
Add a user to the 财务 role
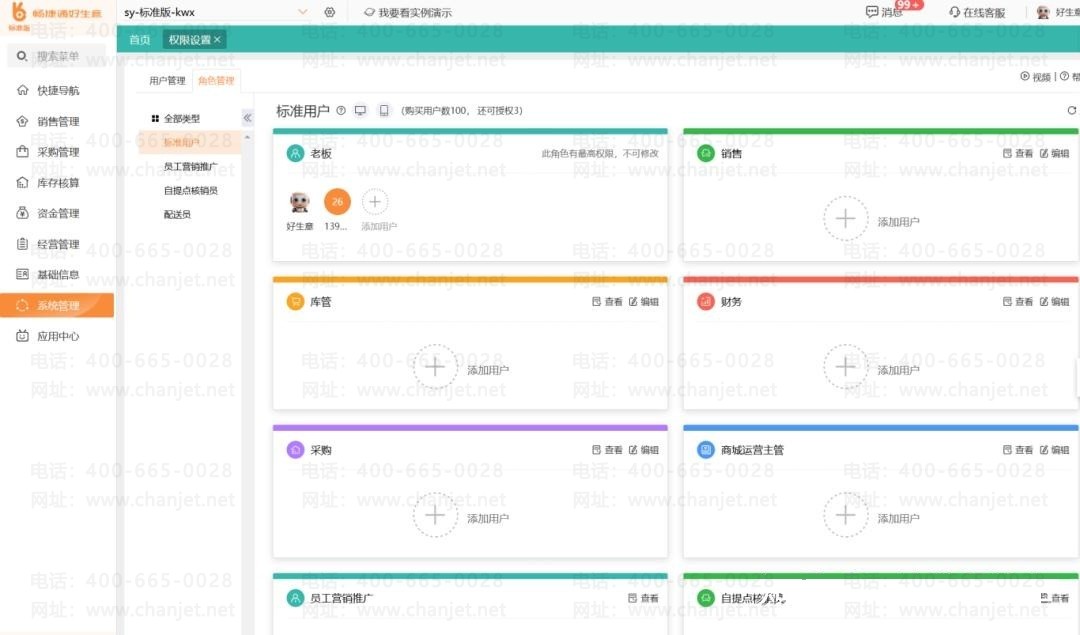click(846, 367)
